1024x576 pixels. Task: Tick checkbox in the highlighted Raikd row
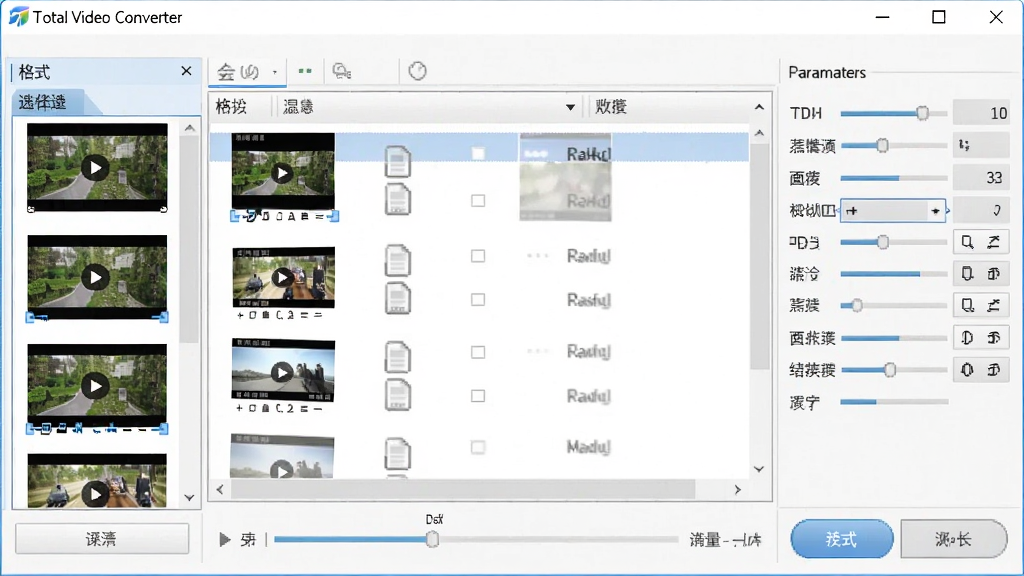click(478, 153)
